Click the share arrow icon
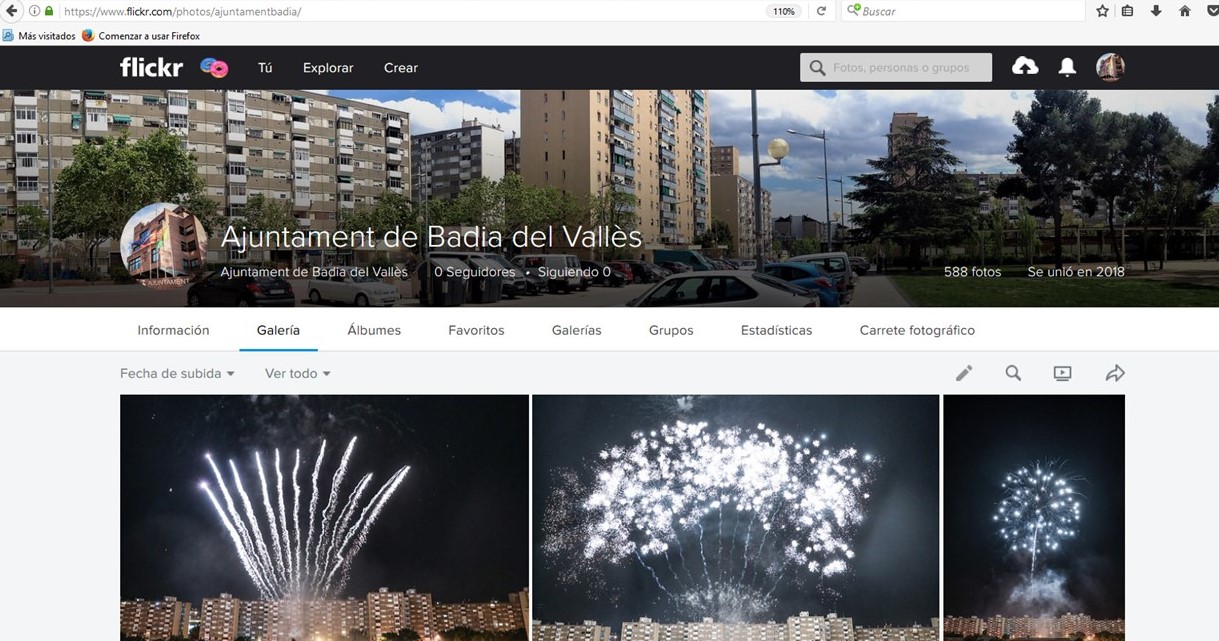The height and width of the screenshot is (641, 1219). [1115, 373]
